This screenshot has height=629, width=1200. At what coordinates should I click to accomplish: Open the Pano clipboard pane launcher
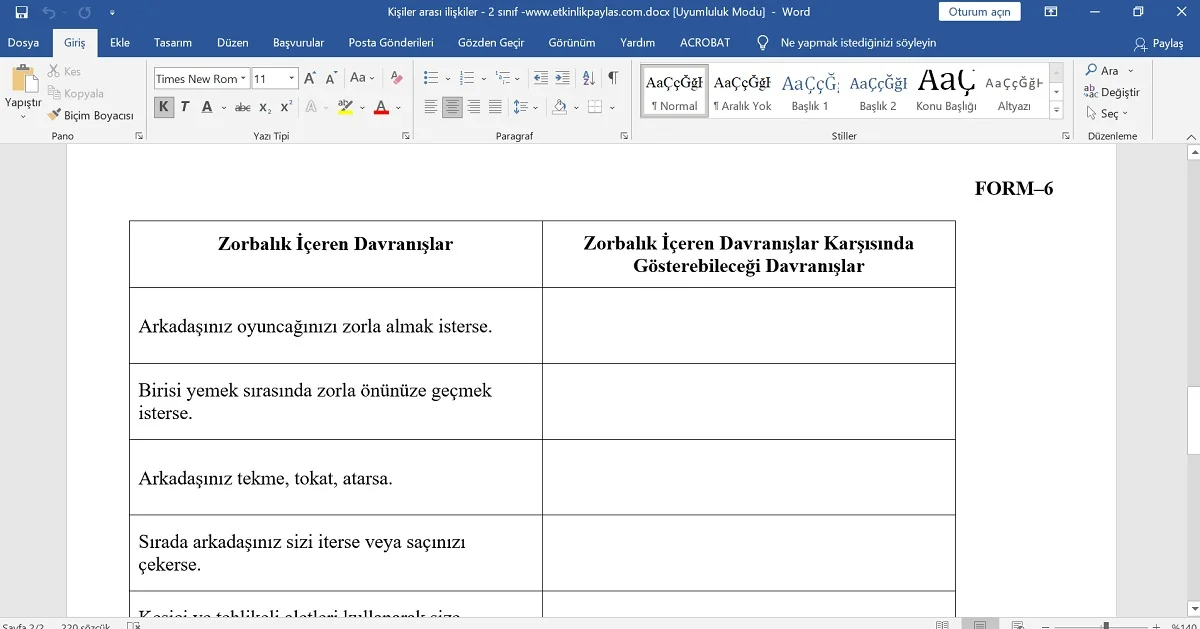pos(139,136)
